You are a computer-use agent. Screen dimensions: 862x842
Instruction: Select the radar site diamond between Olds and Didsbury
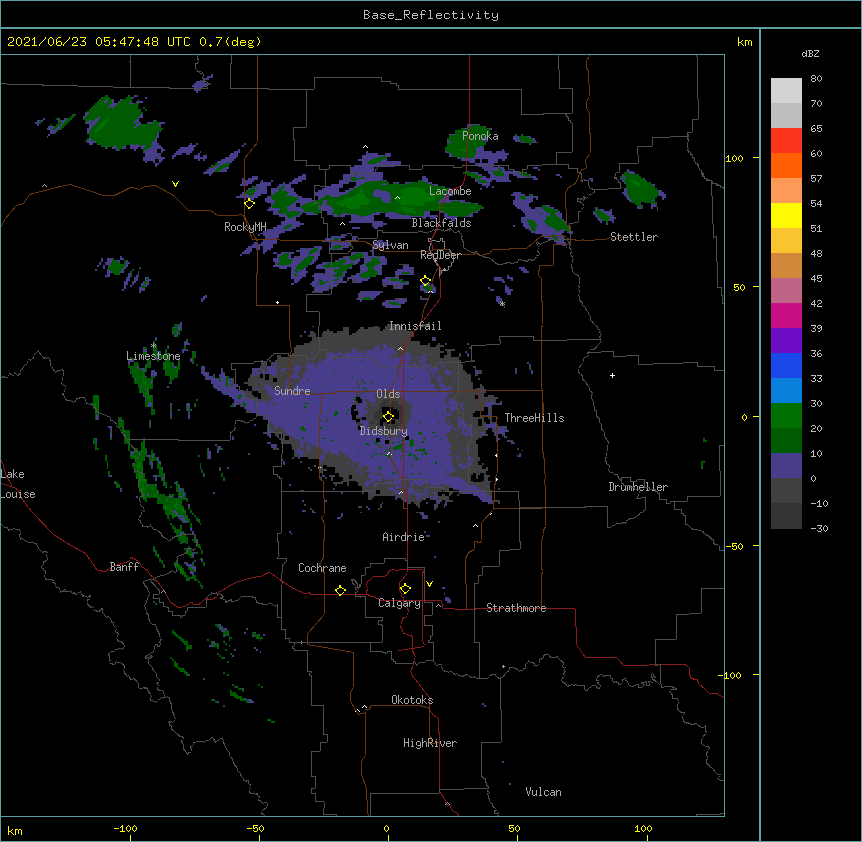coord(389,417)
